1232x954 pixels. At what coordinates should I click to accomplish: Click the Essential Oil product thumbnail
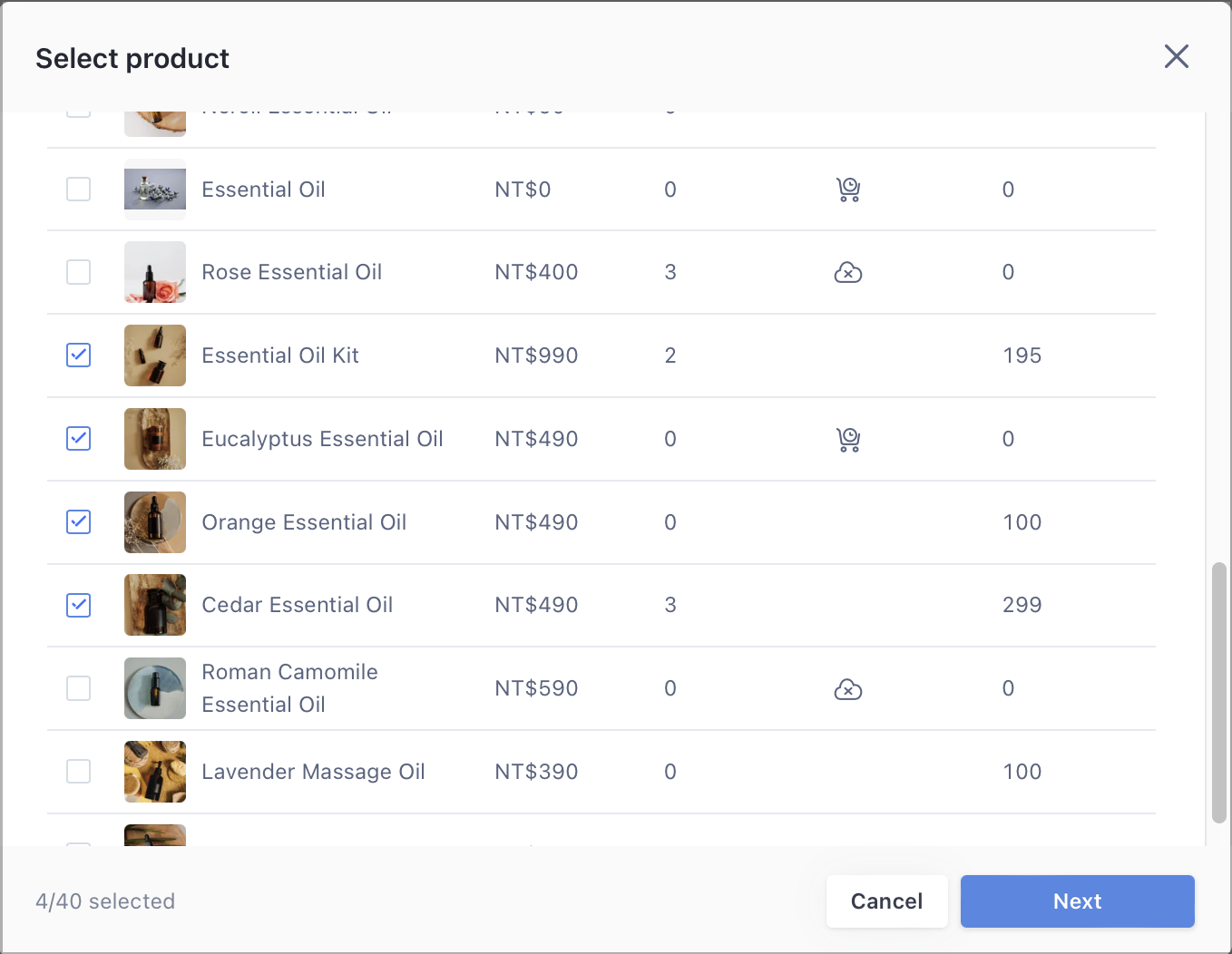click(x=155, y=190)
